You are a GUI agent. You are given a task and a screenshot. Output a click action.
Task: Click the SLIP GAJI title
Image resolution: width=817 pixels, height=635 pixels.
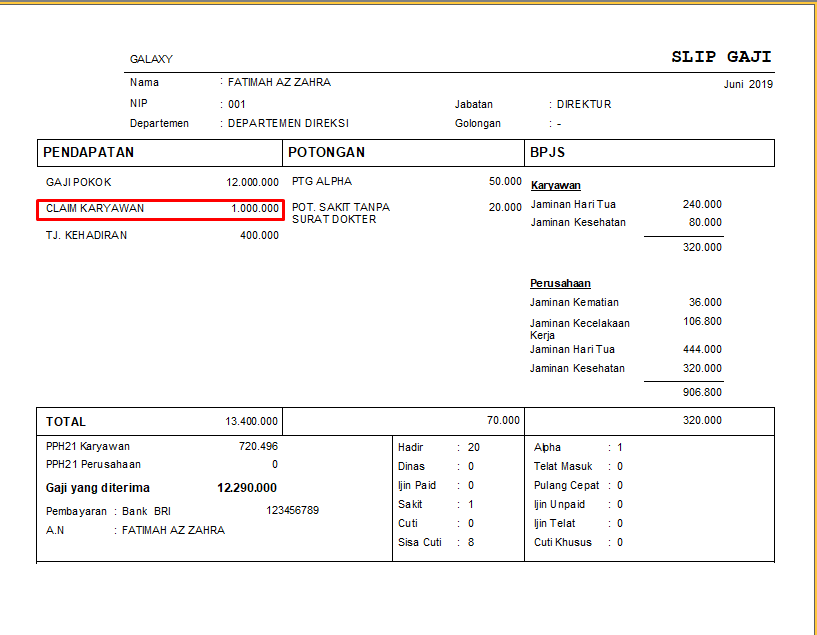[x=720, y=57]
